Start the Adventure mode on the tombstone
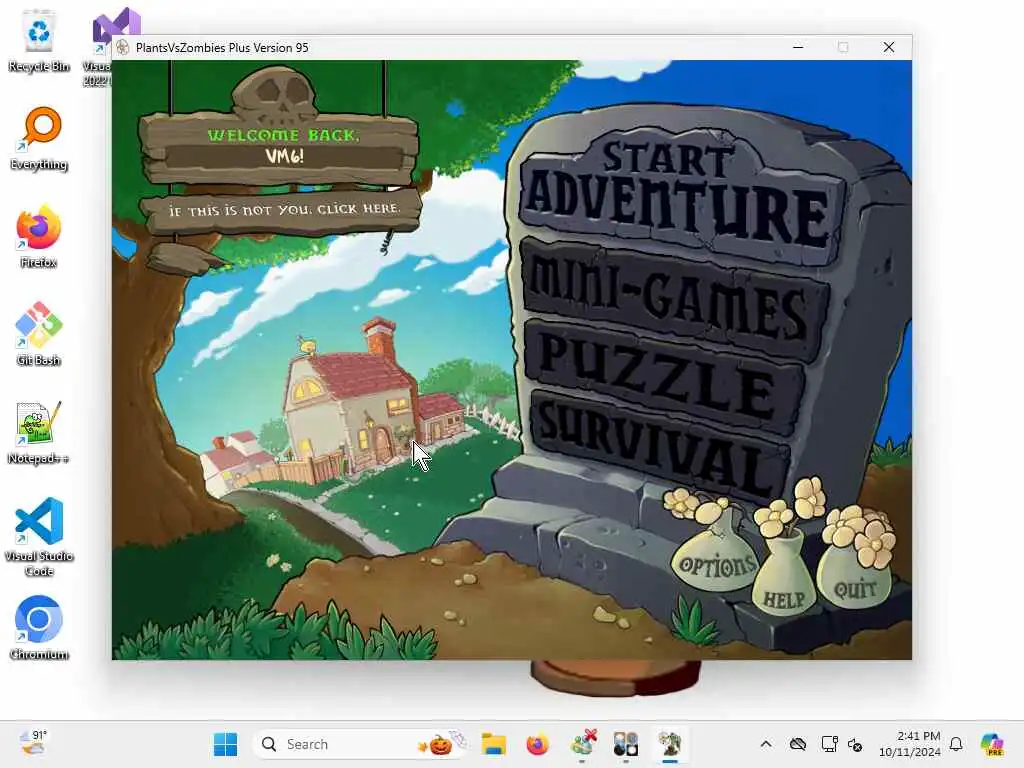This screenshot has width=1024, height=768. click(x=679, y=199)
